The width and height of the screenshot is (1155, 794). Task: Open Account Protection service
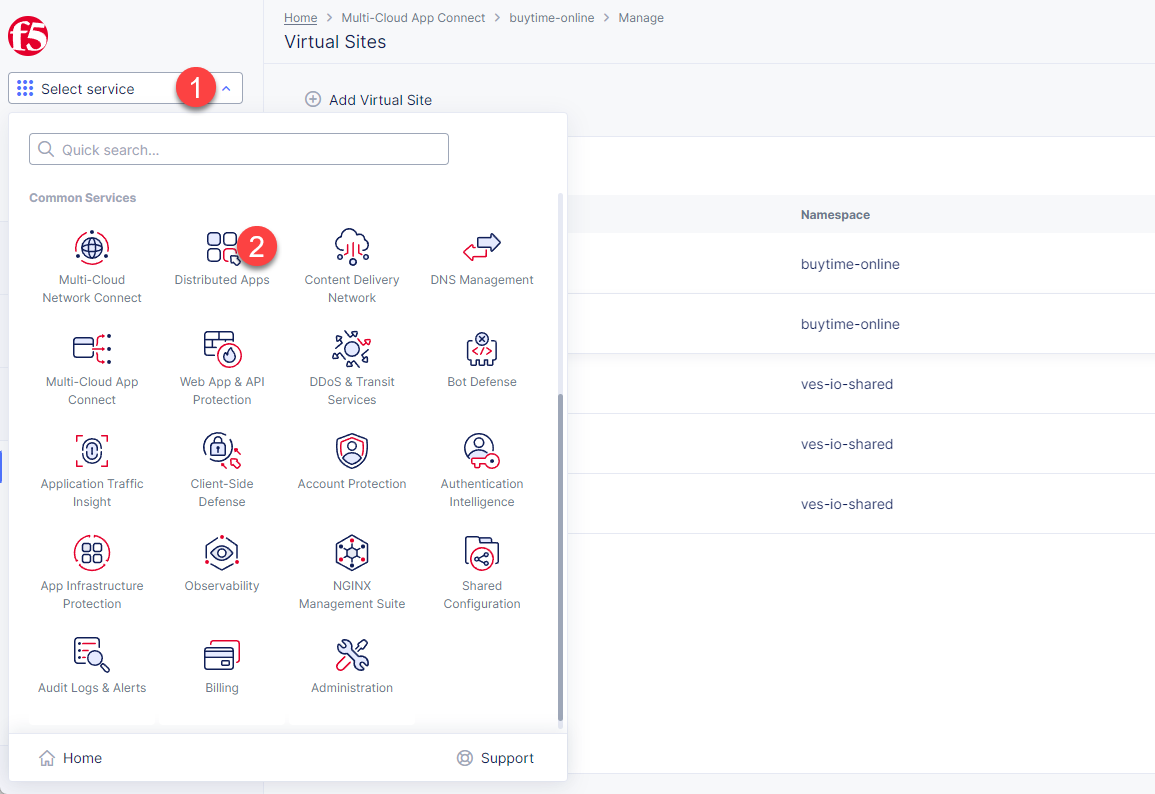pos(352,462)
